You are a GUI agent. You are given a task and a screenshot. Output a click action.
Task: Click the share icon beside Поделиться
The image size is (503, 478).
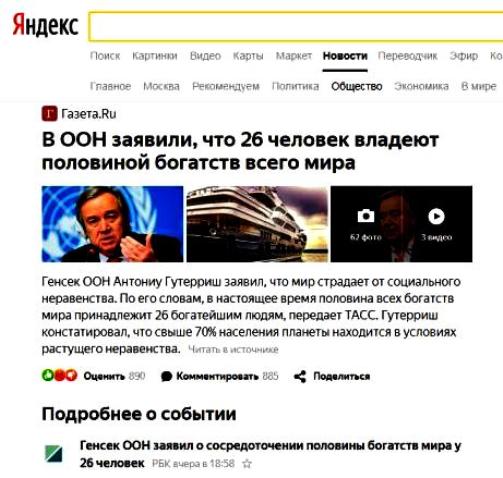pos(300,377)
